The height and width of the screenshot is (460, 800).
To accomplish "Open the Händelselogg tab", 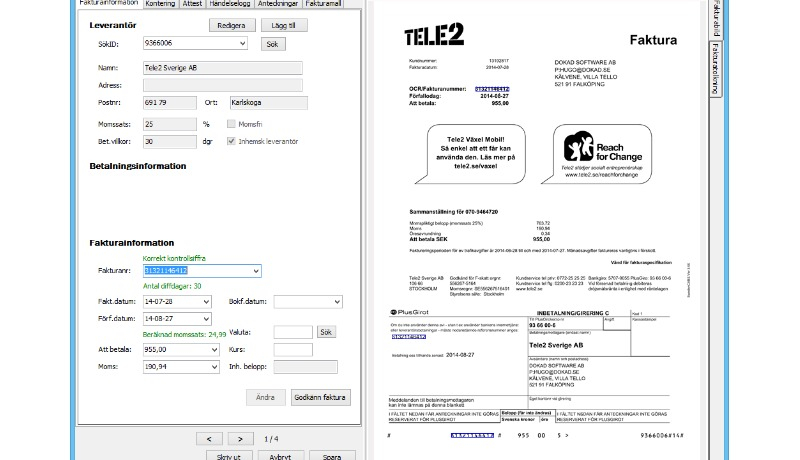I will (230, 4).
